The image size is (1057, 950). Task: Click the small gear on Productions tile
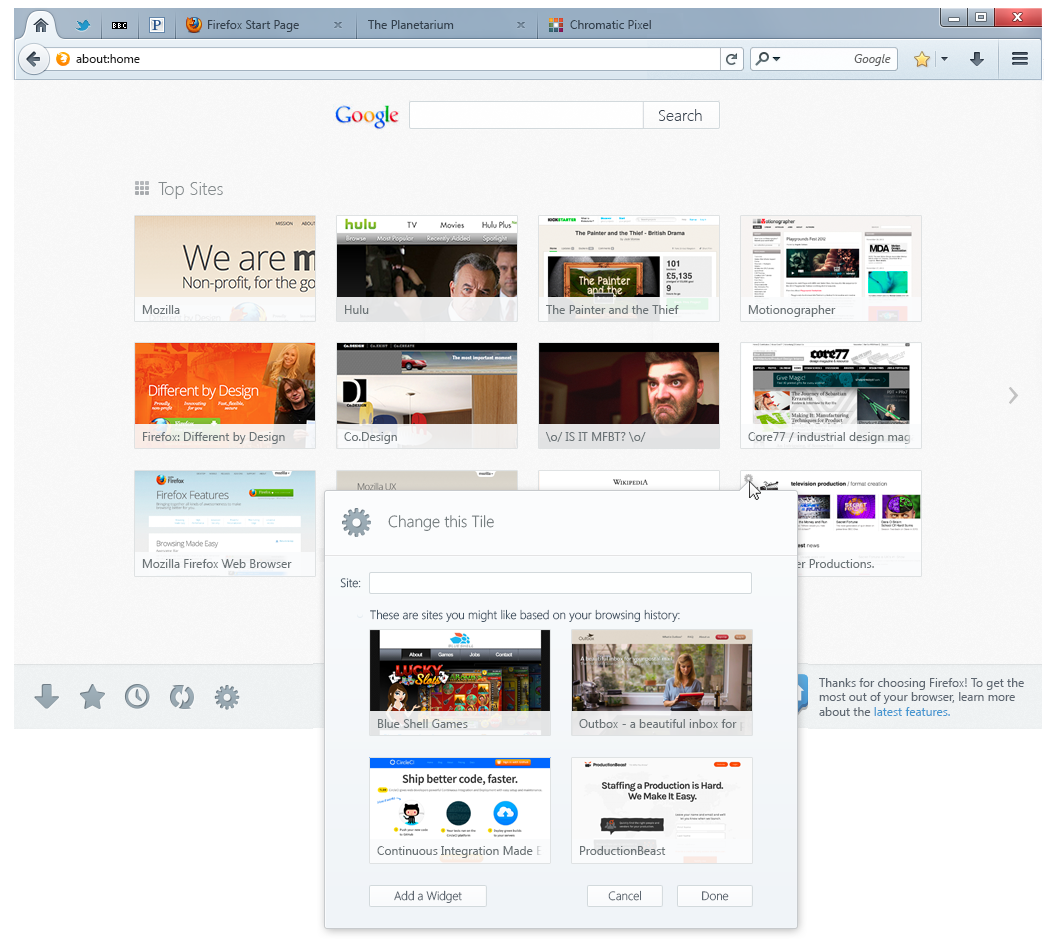click(x=748, y=479)
